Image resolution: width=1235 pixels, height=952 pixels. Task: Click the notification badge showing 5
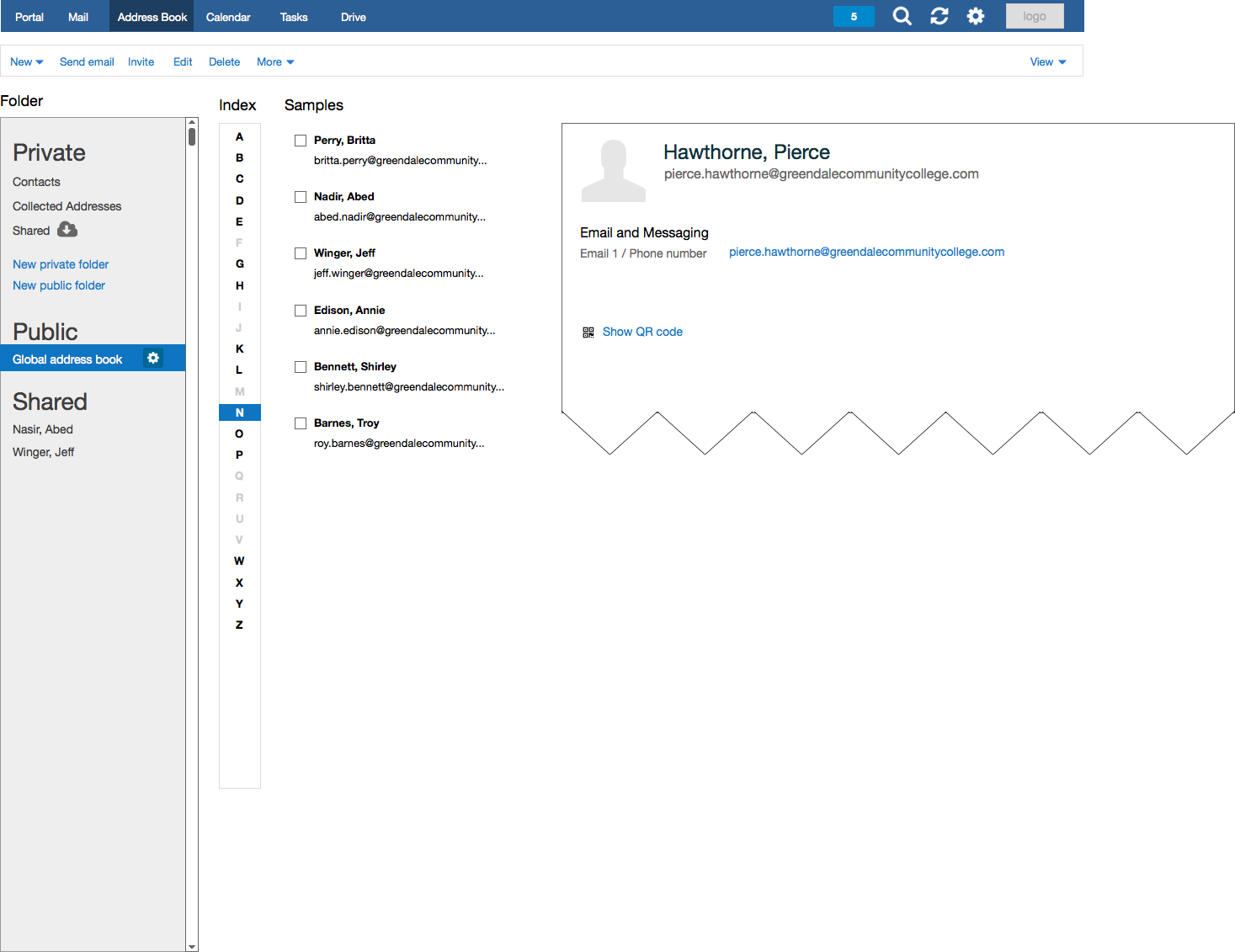(854, 16)
